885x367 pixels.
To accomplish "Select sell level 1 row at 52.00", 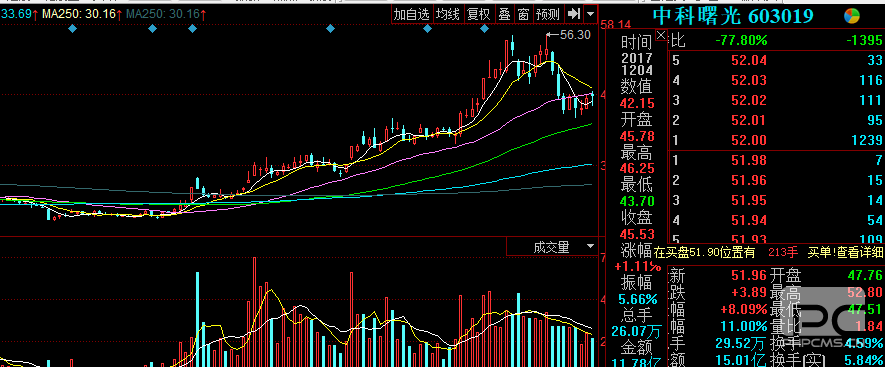I will [x=776, y=139].
